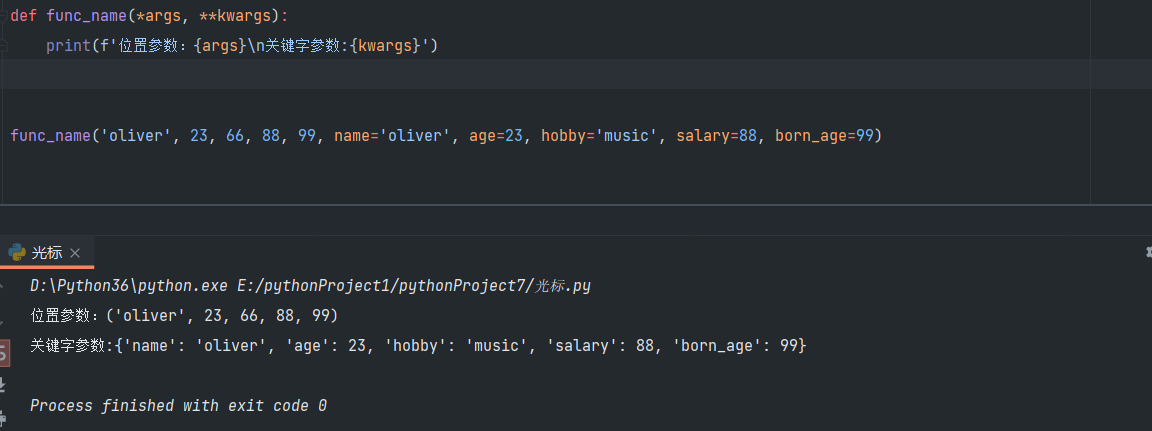
Task: Open run panel settings via the gear icon
Action: pos(1146,253)
